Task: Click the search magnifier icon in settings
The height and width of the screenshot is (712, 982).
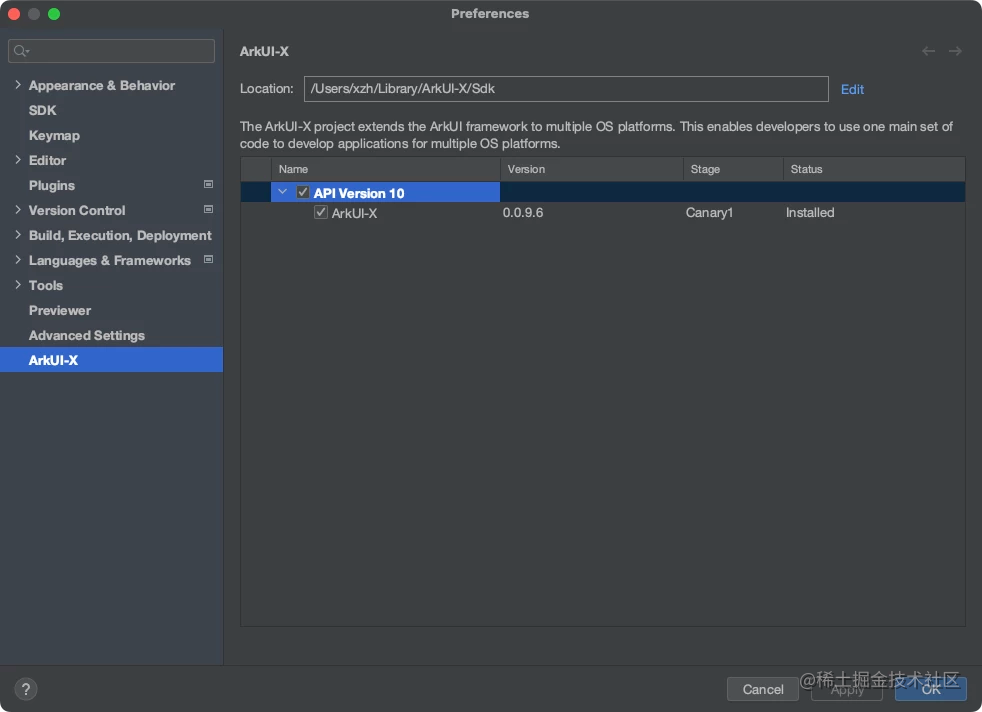Action: (x=21, y=51)
